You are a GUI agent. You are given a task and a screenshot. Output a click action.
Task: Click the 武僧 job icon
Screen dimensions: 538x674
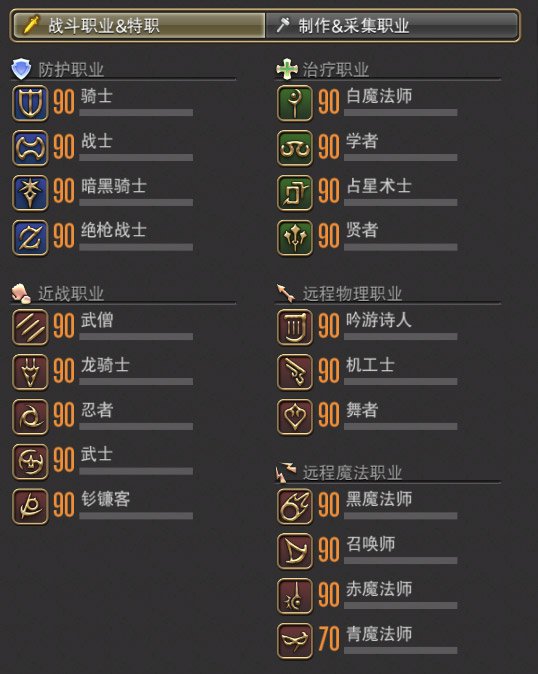[x=30, y=328]
